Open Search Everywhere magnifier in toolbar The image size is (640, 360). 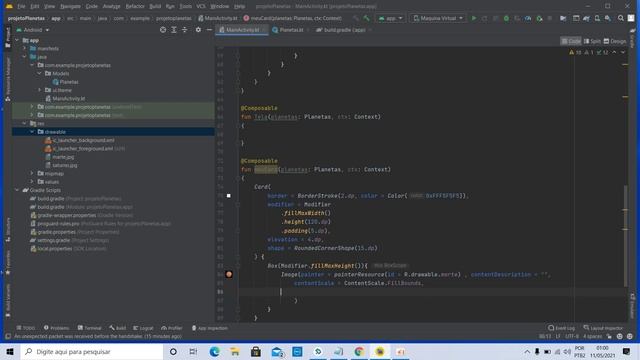pyautogui.click(x=620, y=18)
